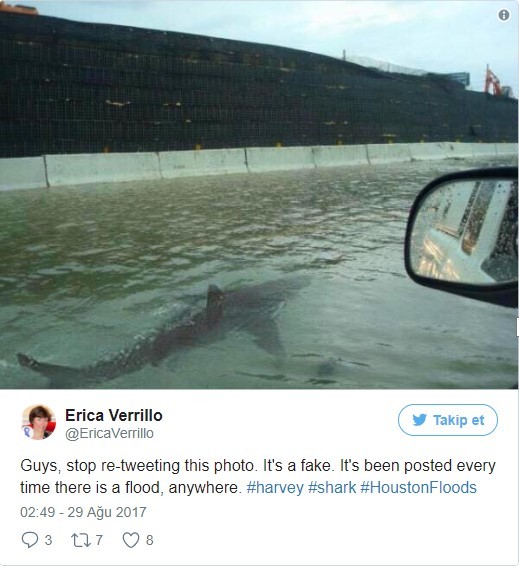This screenshot has width=519, height=566.
Task: Open the #harvey hashtag link
Action: (275, 488)
